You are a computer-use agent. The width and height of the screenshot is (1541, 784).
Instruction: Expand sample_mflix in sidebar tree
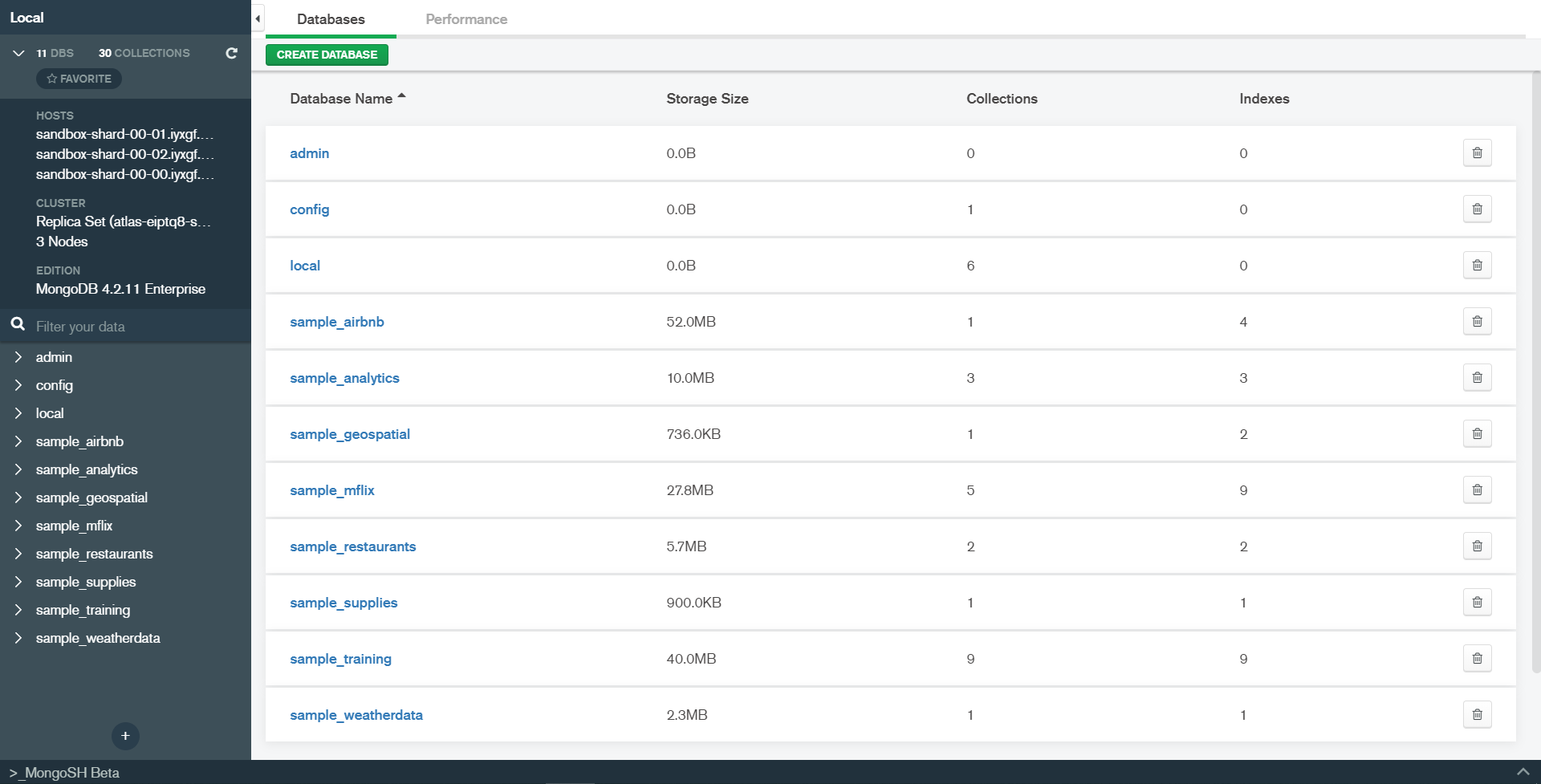click(x=18, y=526)
